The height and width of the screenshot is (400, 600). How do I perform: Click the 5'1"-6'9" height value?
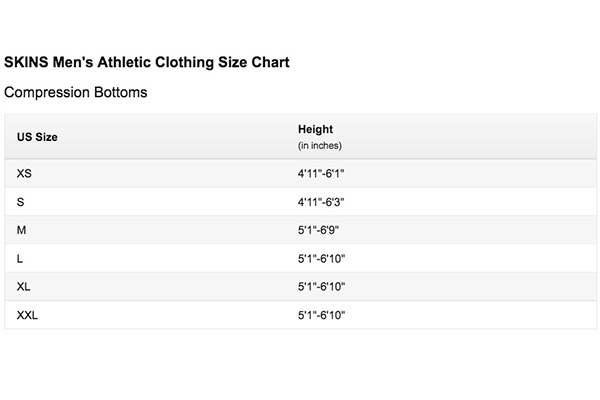[318, 230]
